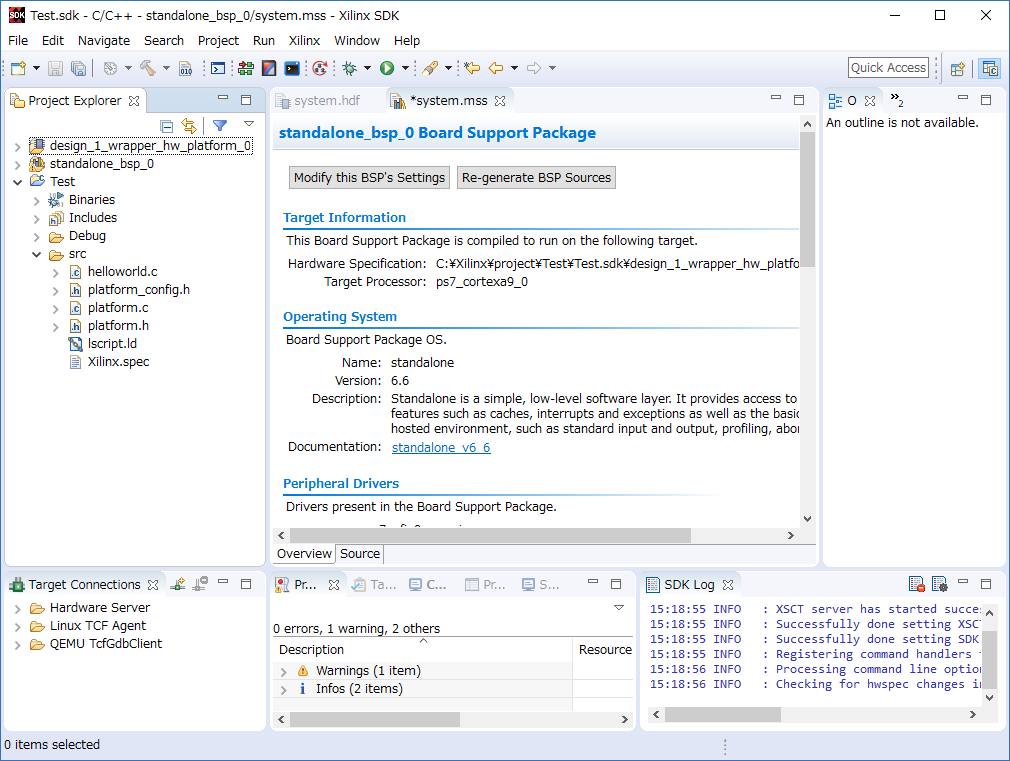Click the Program FPGA toolbar icon
The width and height of the screenshot is (1010, 761).
click(x=245, y=68)
